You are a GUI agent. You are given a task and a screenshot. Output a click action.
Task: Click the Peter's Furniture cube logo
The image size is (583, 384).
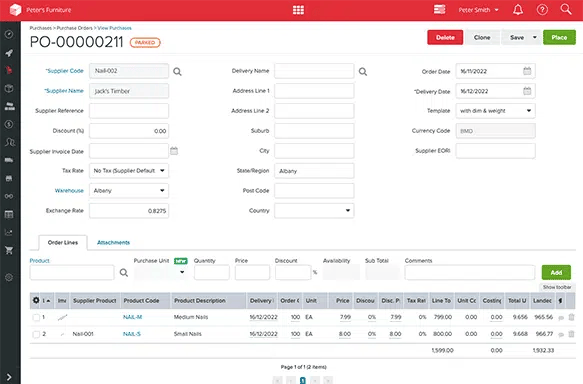(x=15, y=10)
